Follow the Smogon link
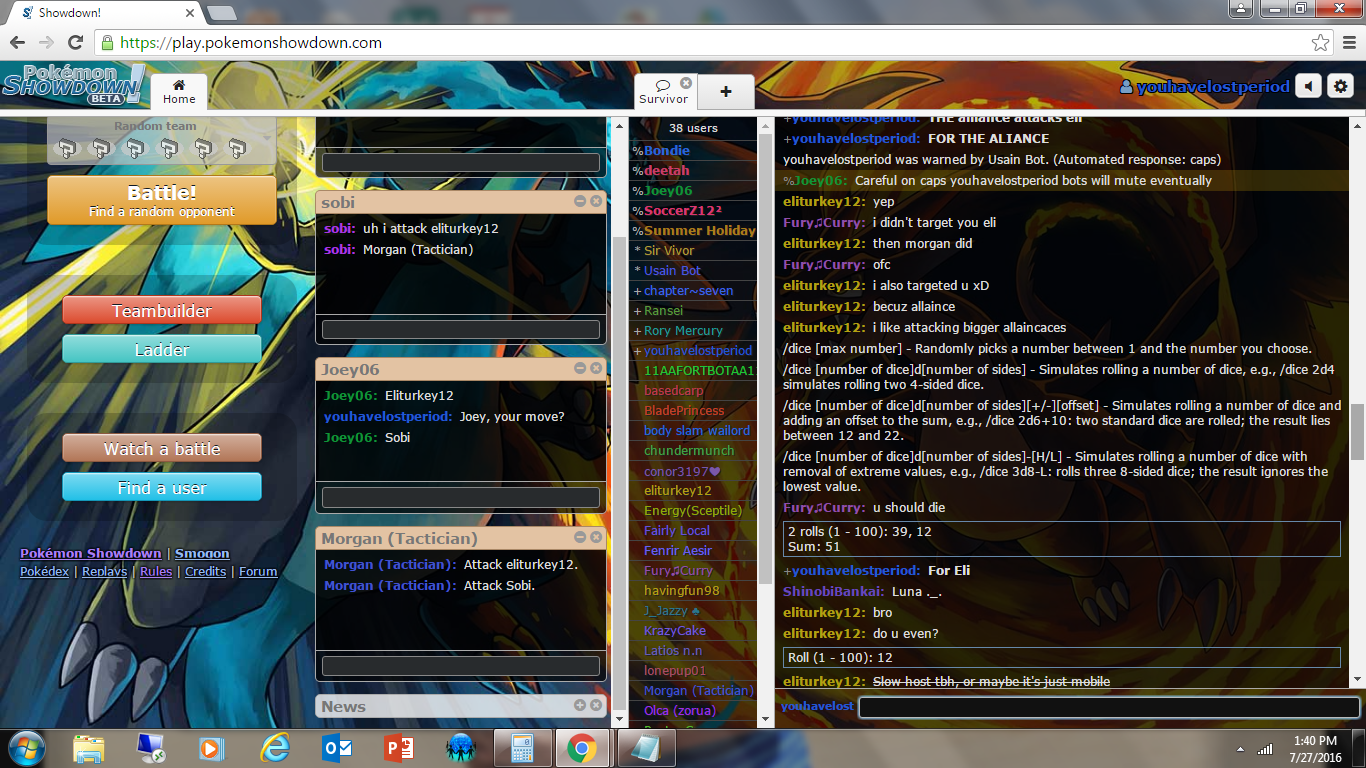The image size is (1366, 768). tap(203, 553)
